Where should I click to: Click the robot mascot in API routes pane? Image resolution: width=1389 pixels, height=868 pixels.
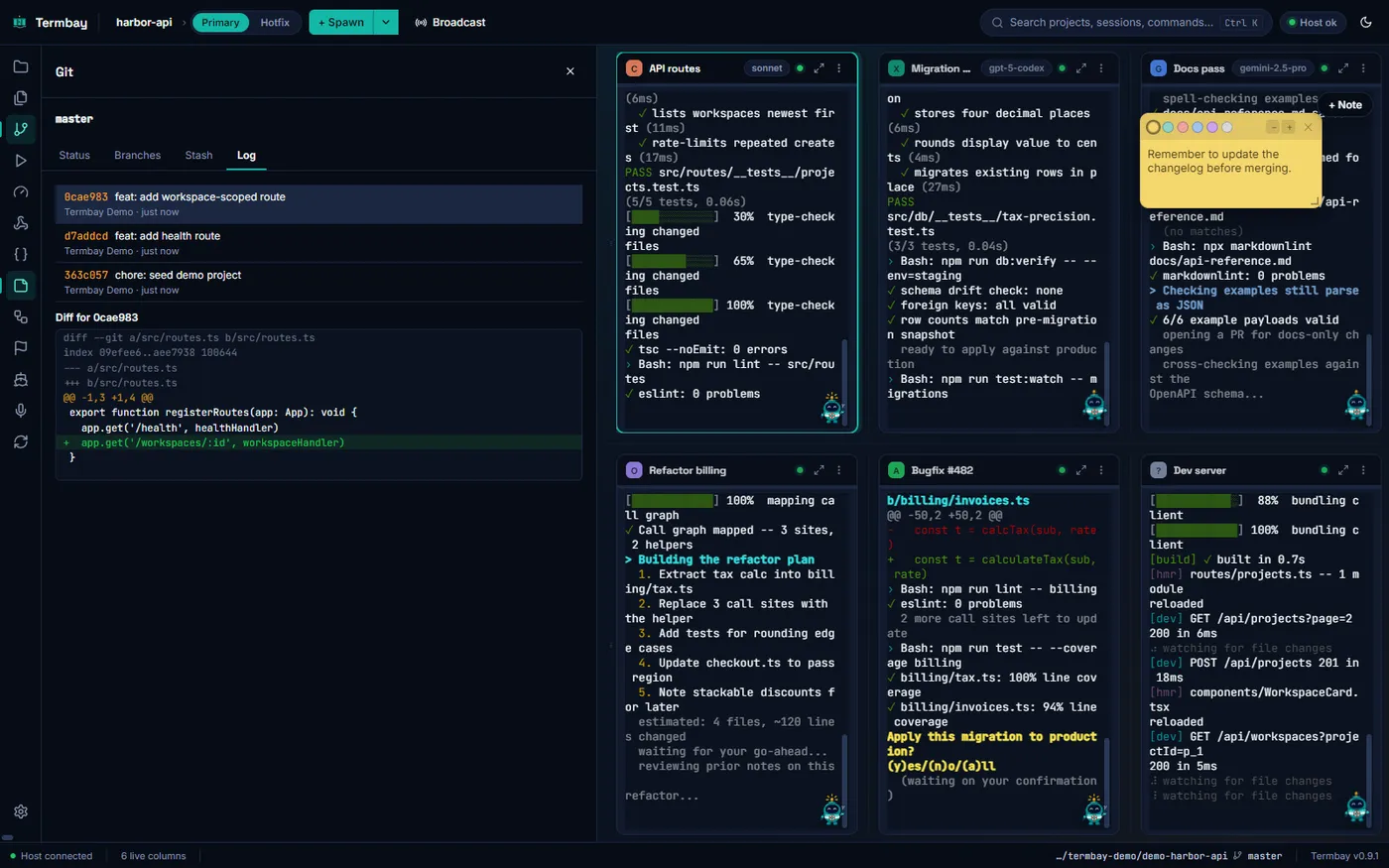point(831,407)
